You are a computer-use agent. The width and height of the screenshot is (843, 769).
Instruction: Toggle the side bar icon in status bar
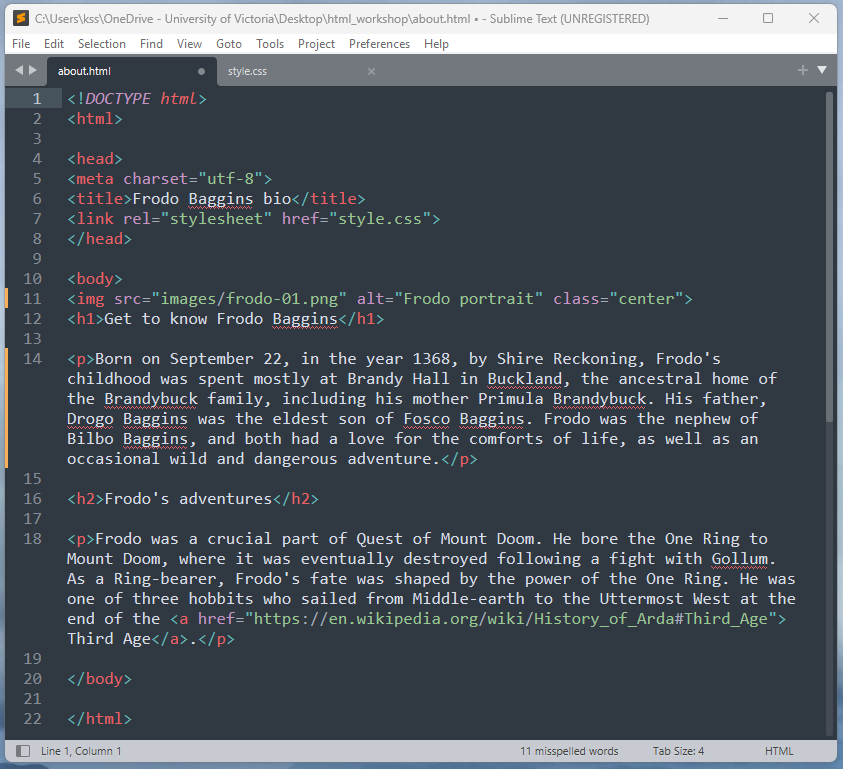point(23,751)
